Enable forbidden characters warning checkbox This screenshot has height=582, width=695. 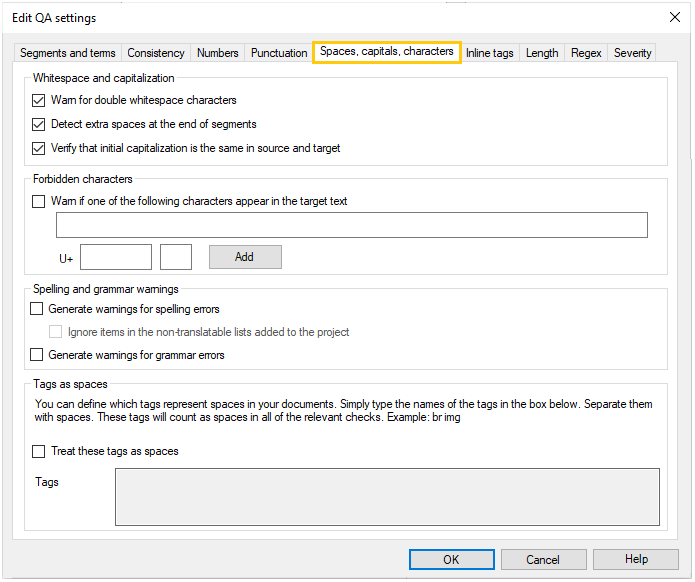39,202
